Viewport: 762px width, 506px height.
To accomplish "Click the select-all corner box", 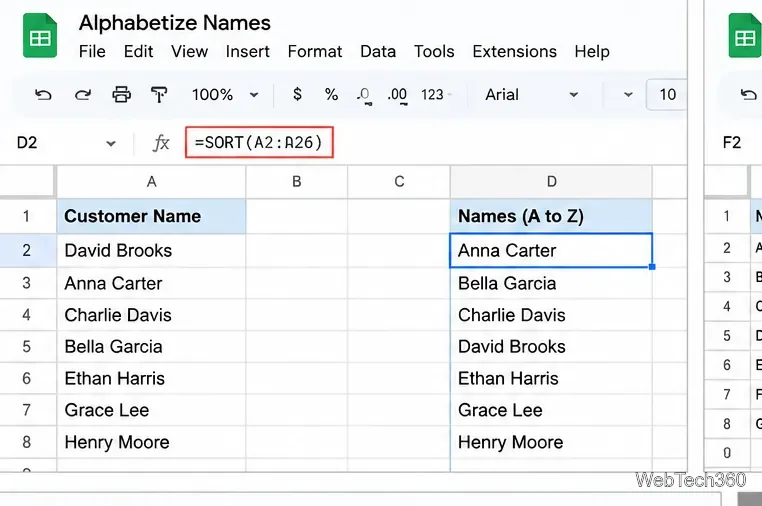I will [27, 181].
